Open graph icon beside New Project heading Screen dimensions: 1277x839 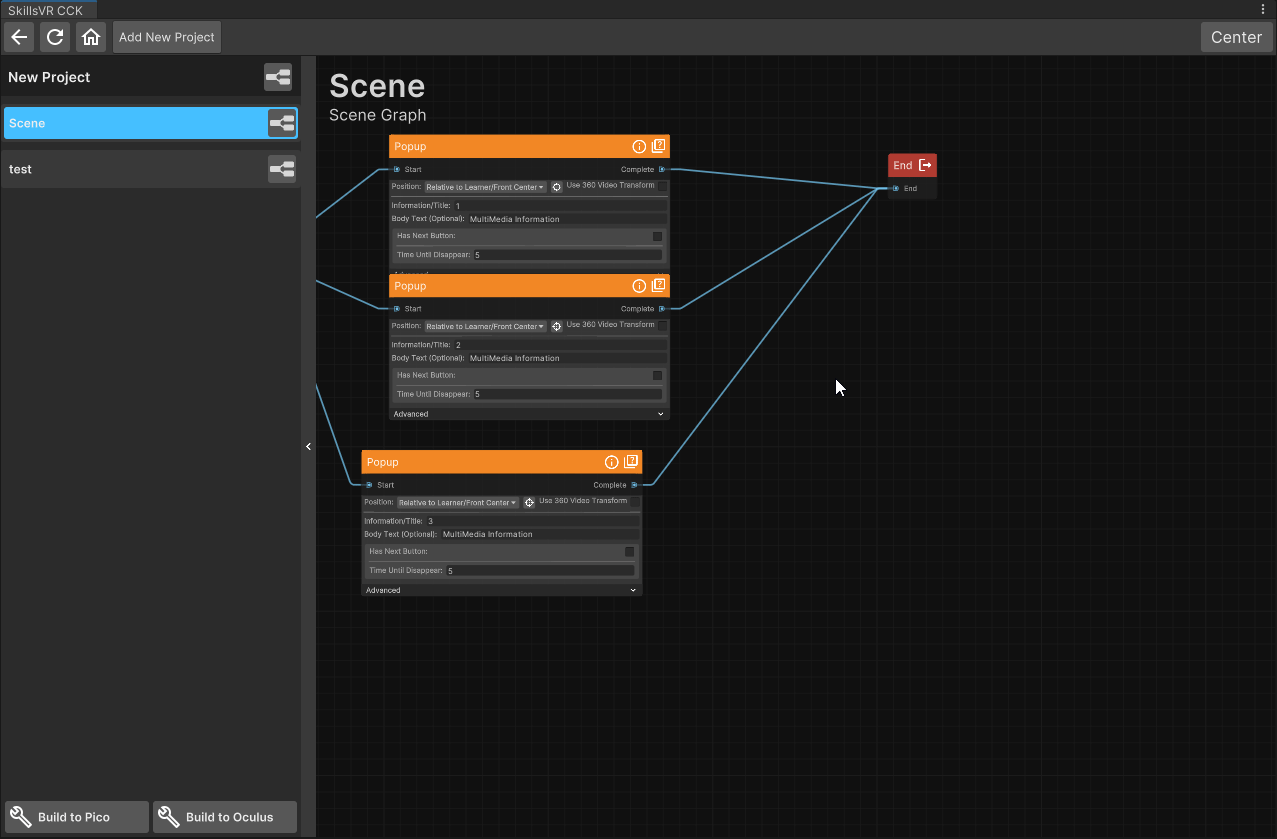[x=278, y=77]
